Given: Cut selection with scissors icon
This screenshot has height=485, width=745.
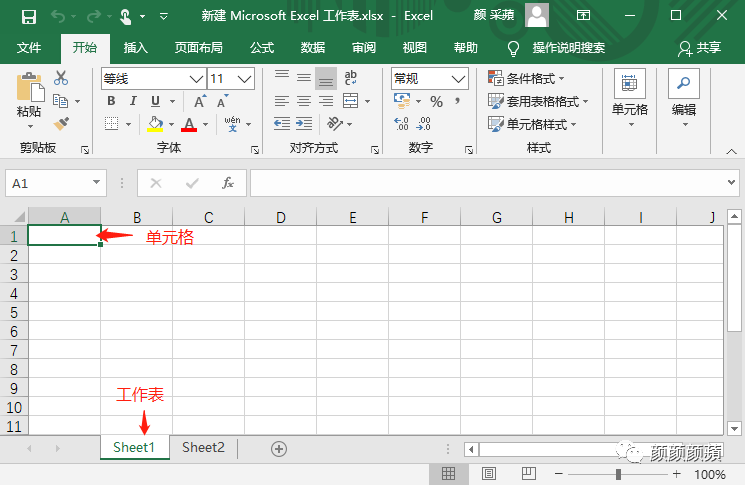Looking at the screenshot, I should click(x=61, y=78).
